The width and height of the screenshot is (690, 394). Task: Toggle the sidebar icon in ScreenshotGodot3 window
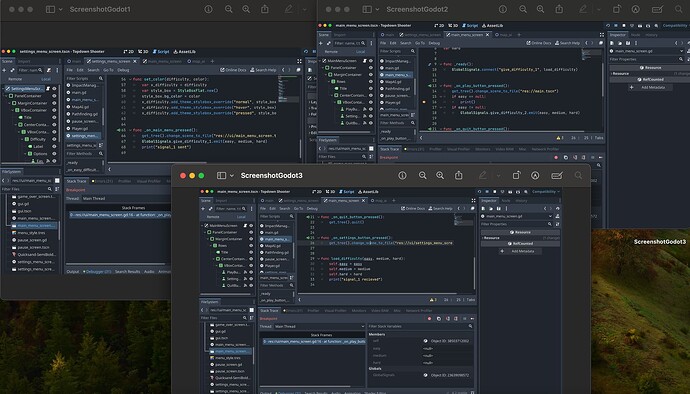[221, 176]
